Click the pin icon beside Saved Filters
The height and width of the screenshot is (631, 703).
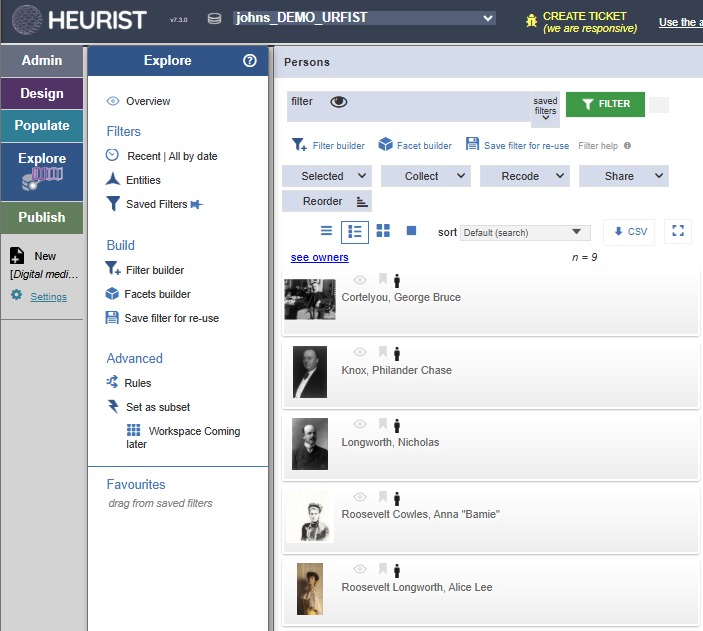click(197, 205)
